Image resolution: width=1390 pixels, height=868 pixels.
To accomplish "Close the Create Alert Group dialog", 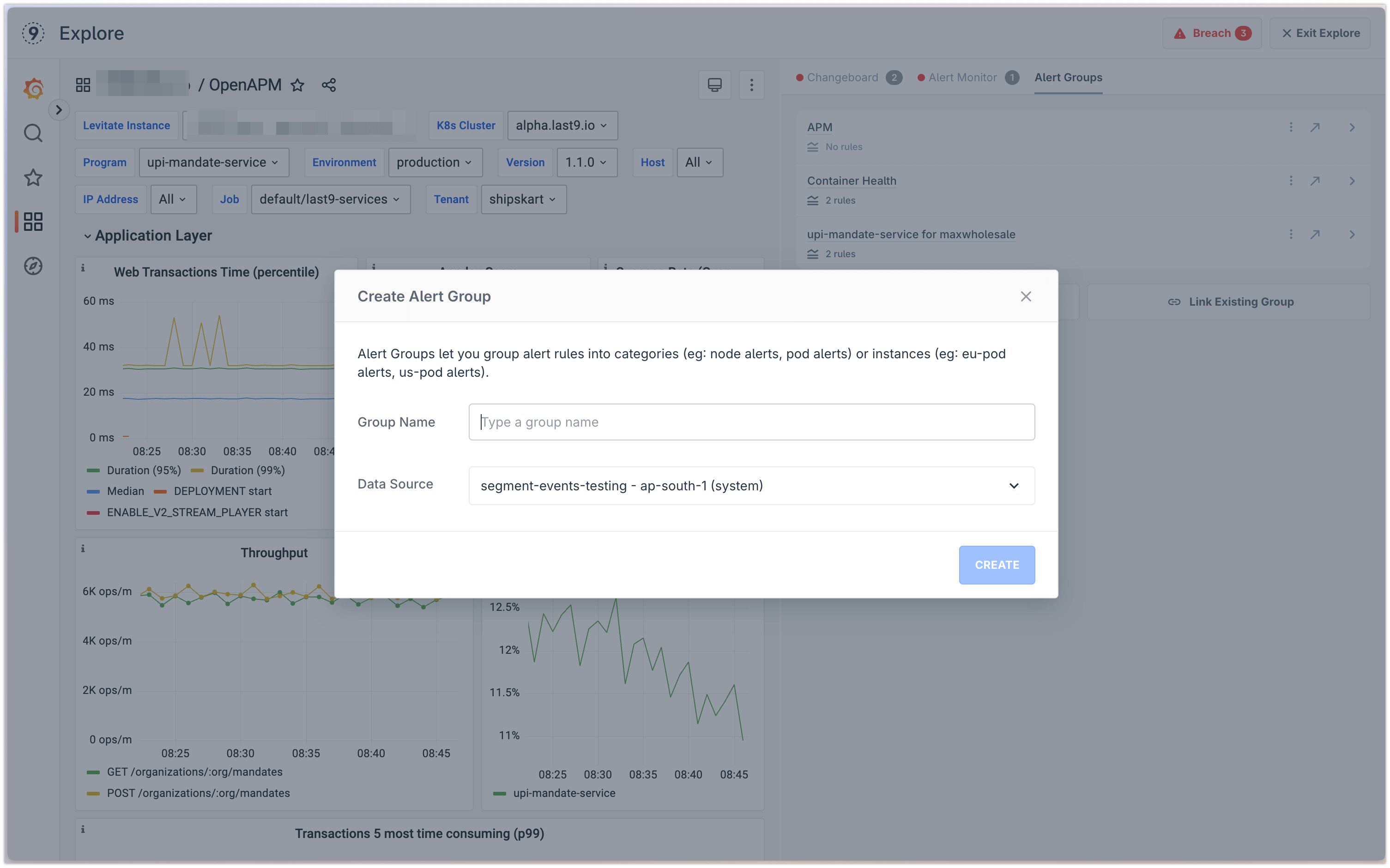I will [x=1026, y=296].
